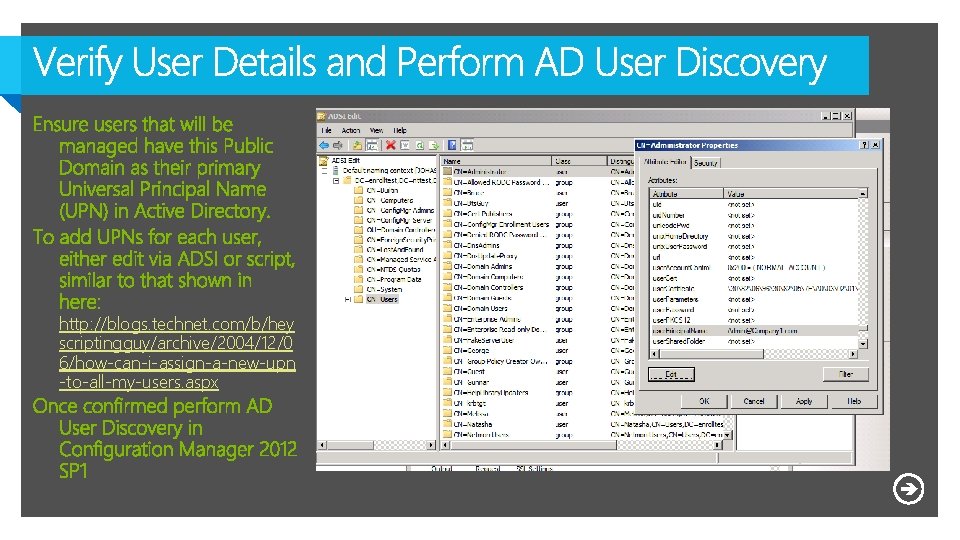960x540 pixels.
Task: Select the Attribute Editor tab
Action: 665,162
